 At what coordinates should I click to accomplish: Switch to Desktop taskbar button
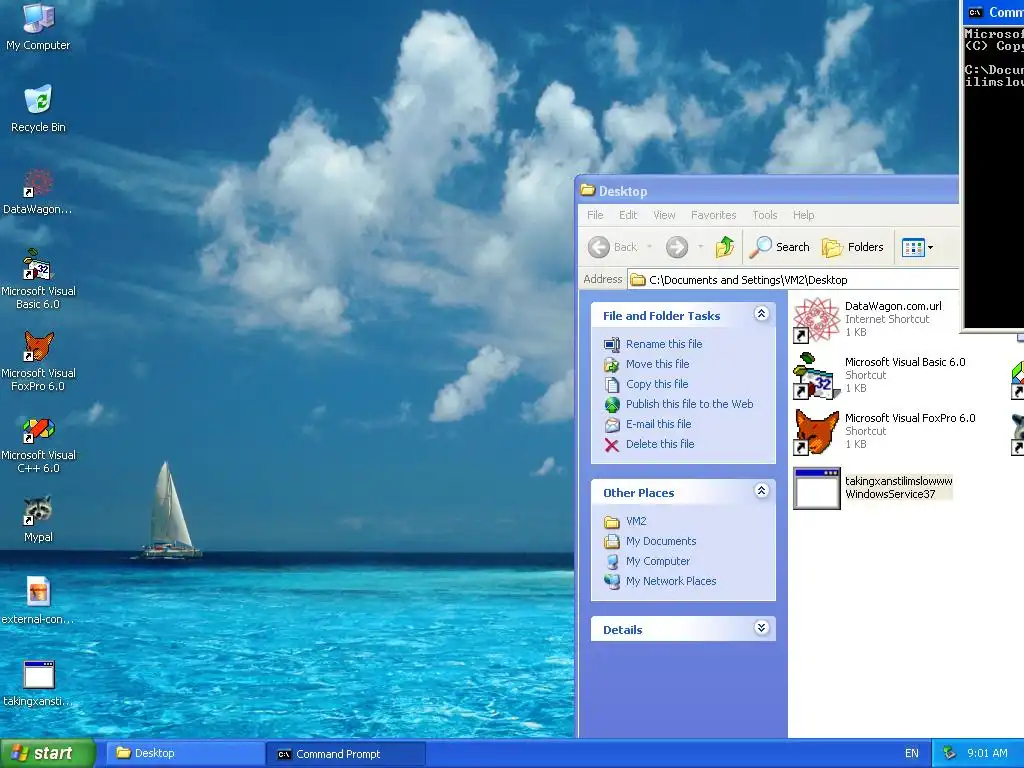[185, 754]
